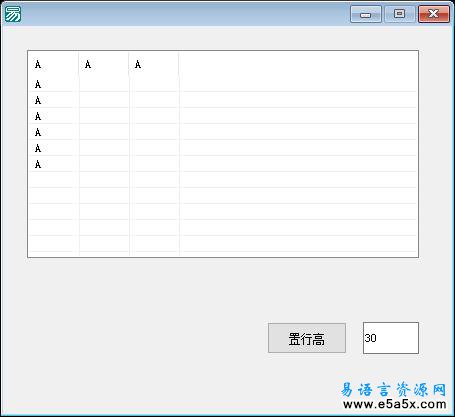Click the application icon in the title bar
This screenshot has height=417, width=455.
pyautogui.click(x=13, y=14)
